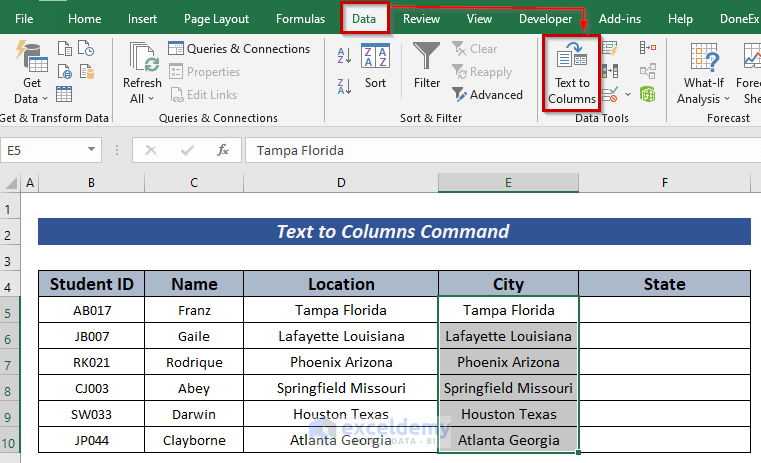Click the Insert Function fx icon

[x=223, y=150]
